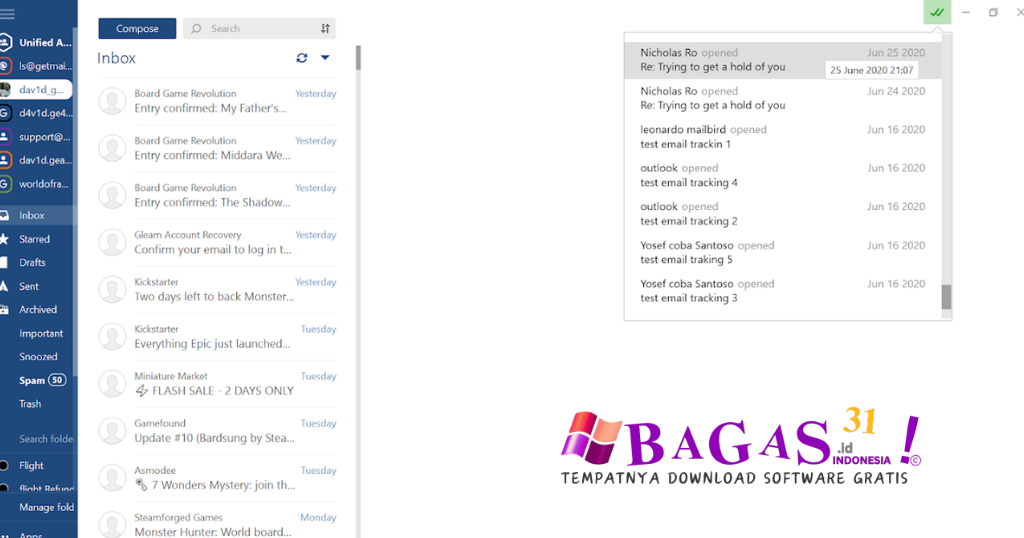
Task: Select the Unified Account entry
Action: tap(36, 42)
